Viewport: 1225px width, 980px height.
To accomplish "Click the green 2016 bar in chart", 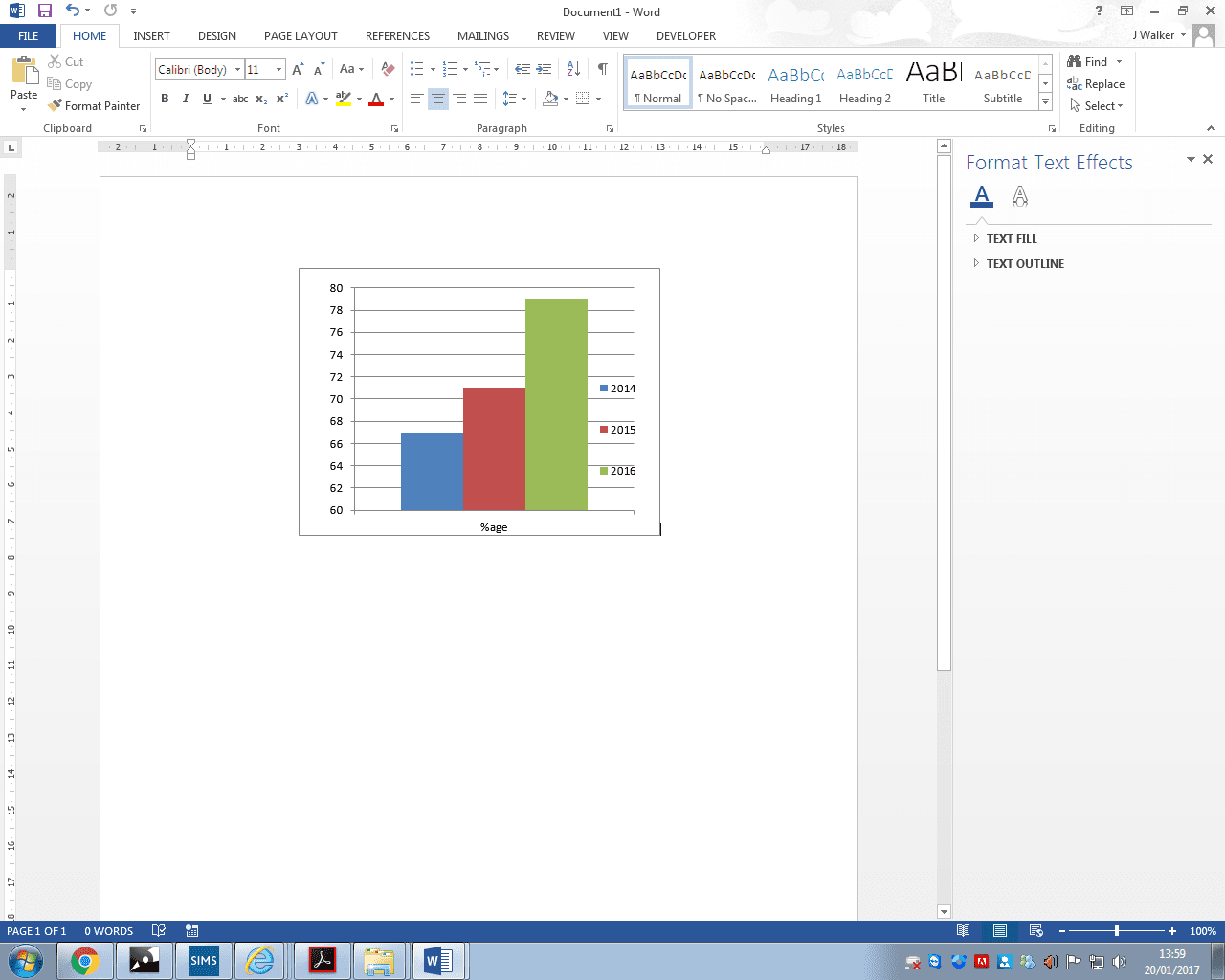I will (556, 404).
